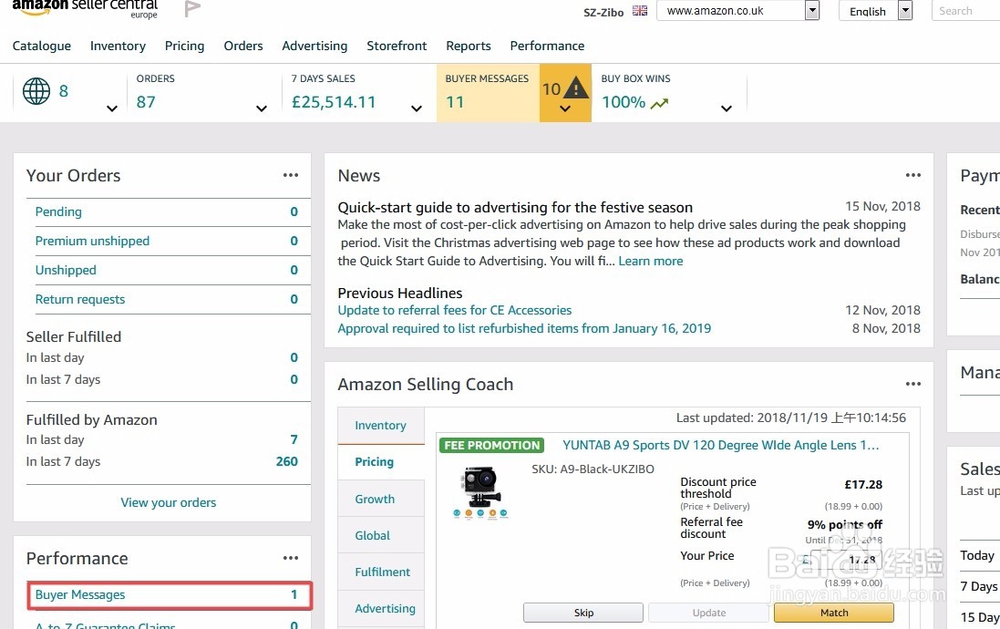Open the Performance panel options ellipsis
This screenshot has width=1000, height=629.
point(291,558)
